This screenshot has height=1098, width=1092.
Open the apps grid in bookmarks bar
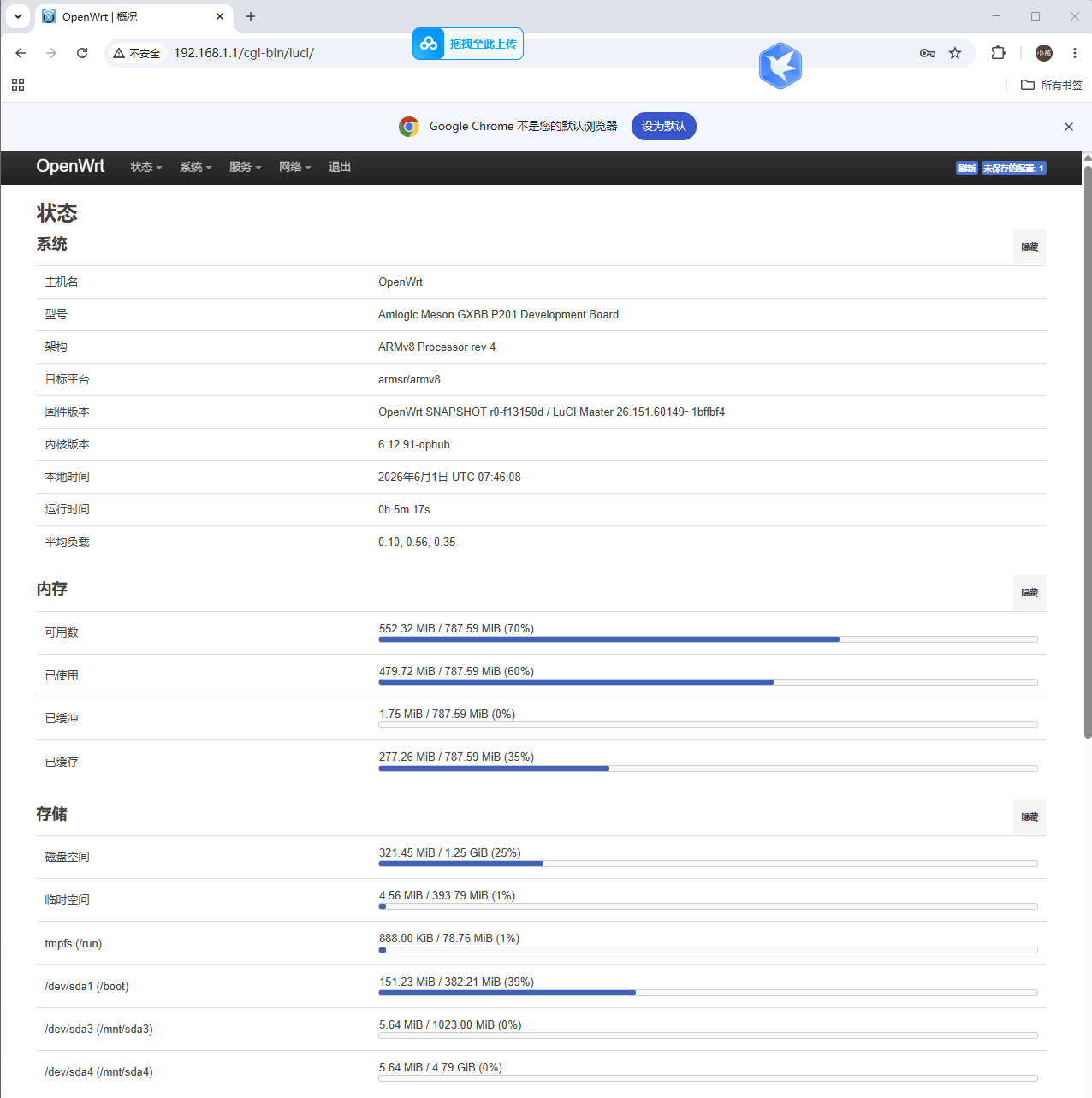18,85
